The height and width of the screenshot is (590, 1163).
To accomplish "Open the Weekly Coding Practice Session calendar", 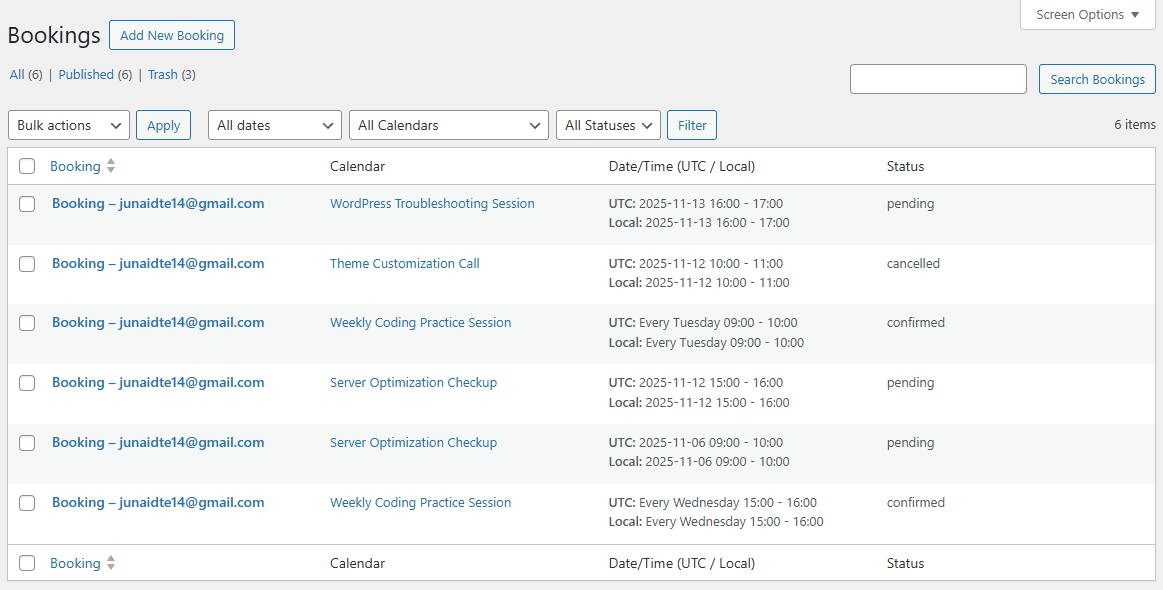I will pos(420,322).
